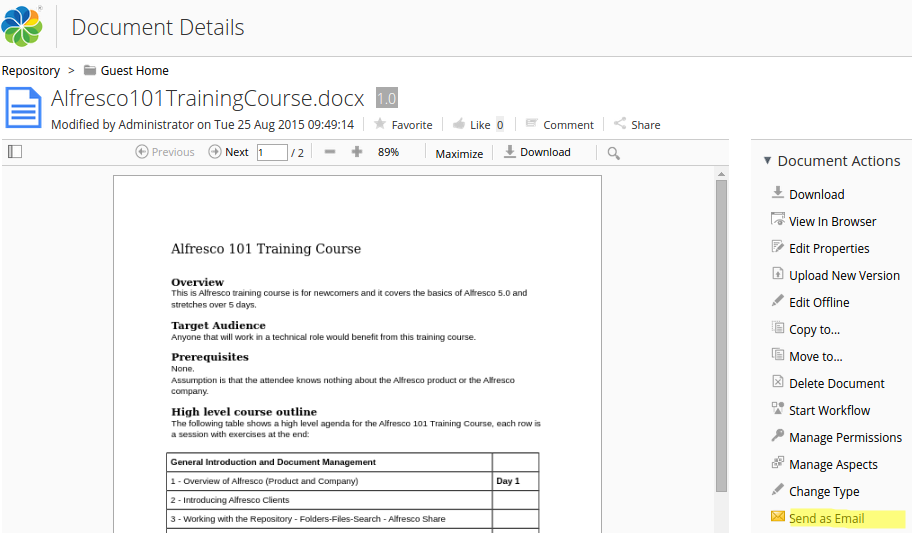The image size is (912, 533).
Task: Select Delete Document action
Action: coord(836,383)
